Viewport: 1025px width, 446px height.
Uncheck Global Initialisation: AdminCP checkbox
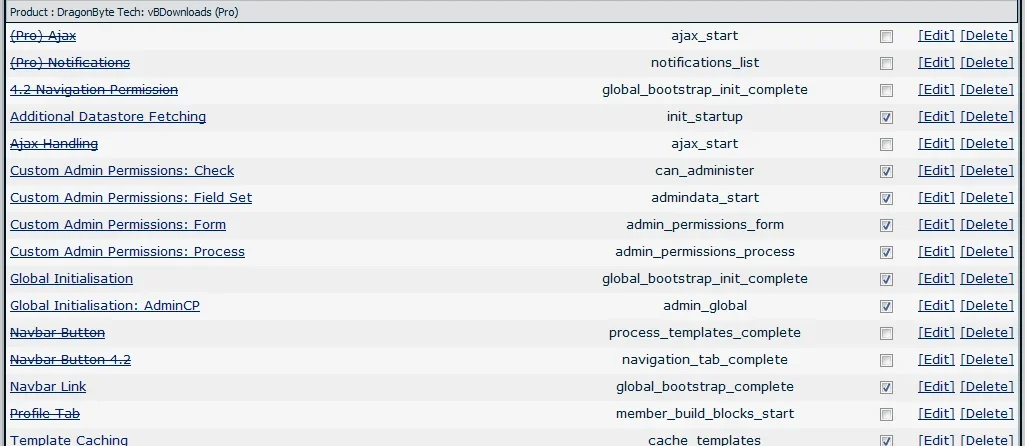coord(886,307)
